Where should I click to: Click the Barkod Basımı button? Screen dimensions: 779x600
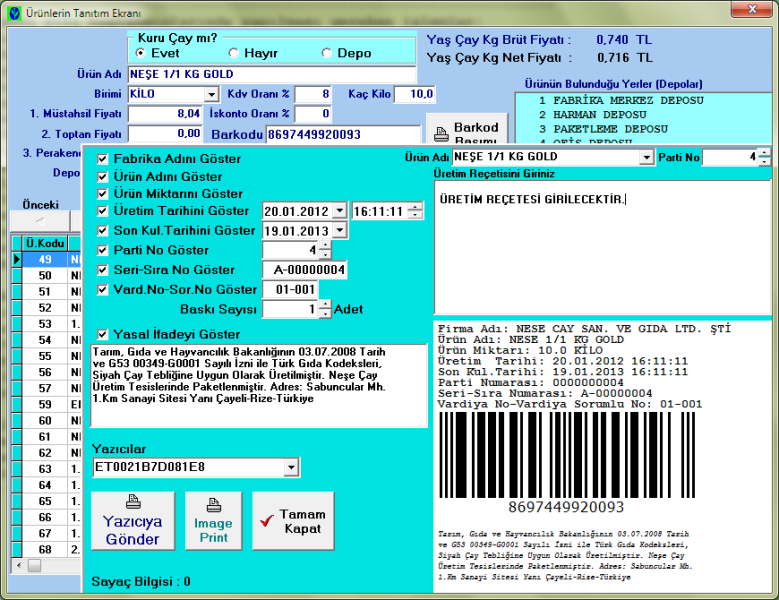tap(467, 129)
